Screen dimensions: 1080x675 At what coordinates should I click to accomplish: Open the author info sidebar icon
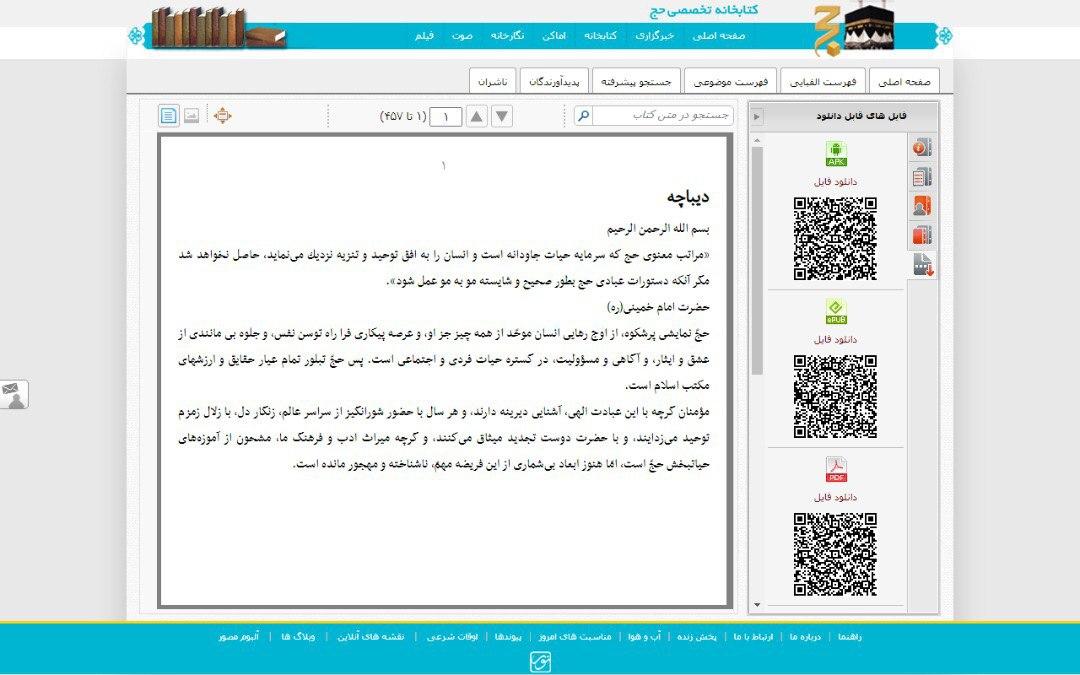pyautogui.click(x=922, y=206)
